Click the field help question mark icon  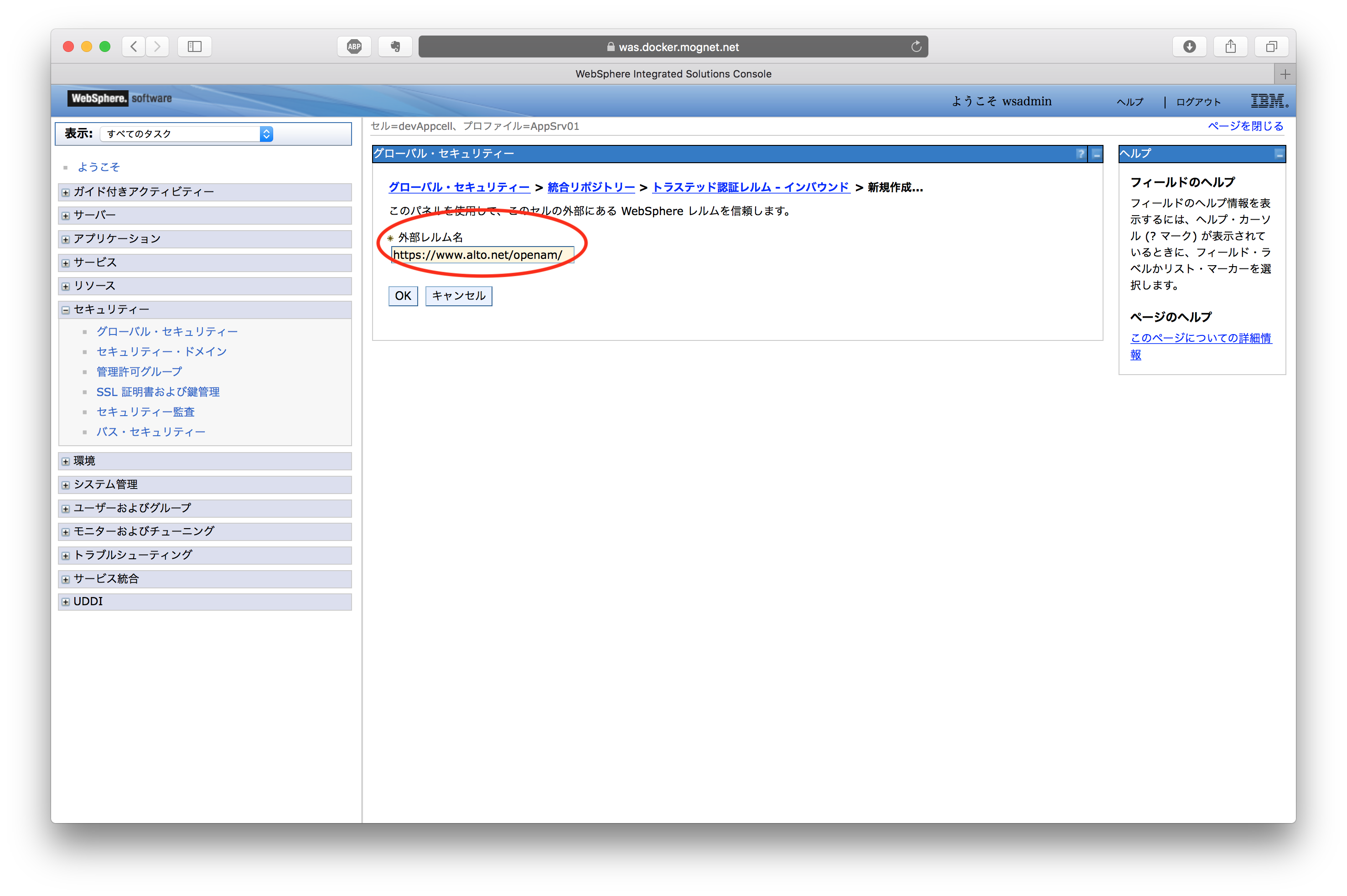(1081, 154)
